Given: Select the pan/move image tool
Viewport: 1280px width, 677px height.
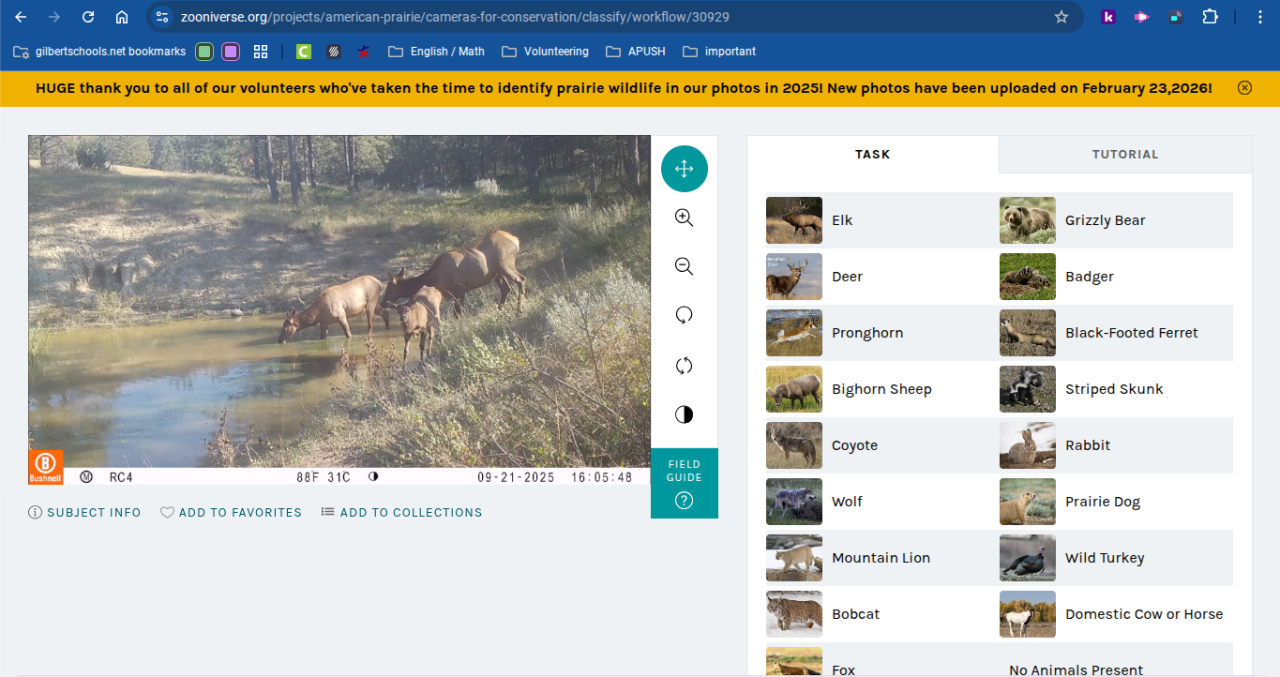Looking at the screenshot, I should [x=684, y=169].
